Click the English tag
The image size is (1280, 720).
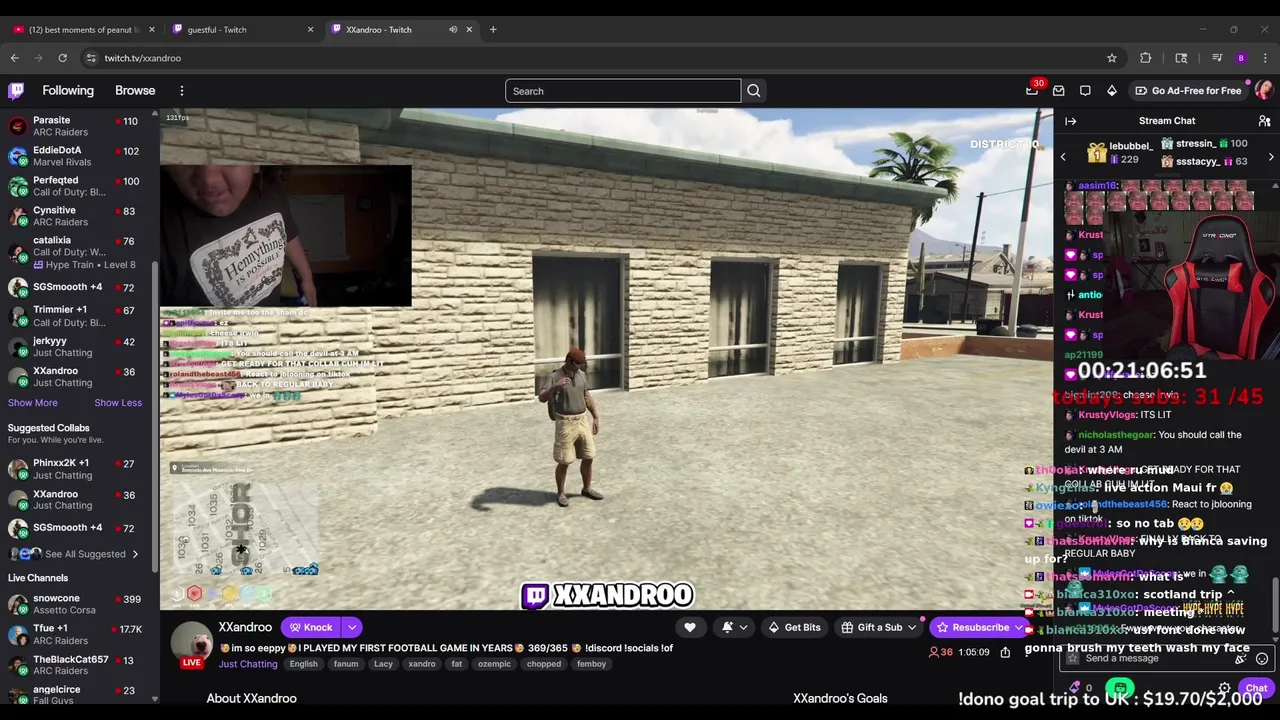pyautogui.click(x=303, y=664)
